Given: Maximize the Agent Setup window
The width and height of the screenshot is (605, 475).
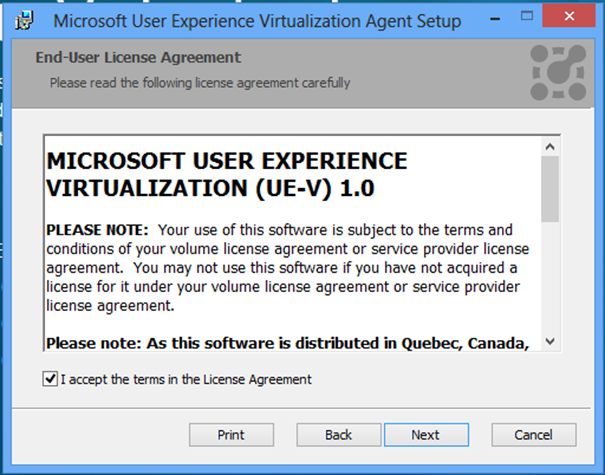Looking at the screenshot, I should click(527, 16).
